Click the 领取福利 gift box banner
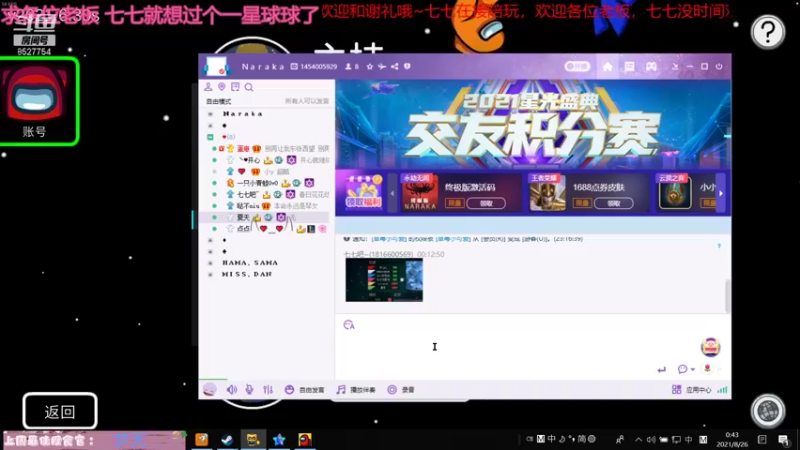800x450 pixels. (363, 192)
